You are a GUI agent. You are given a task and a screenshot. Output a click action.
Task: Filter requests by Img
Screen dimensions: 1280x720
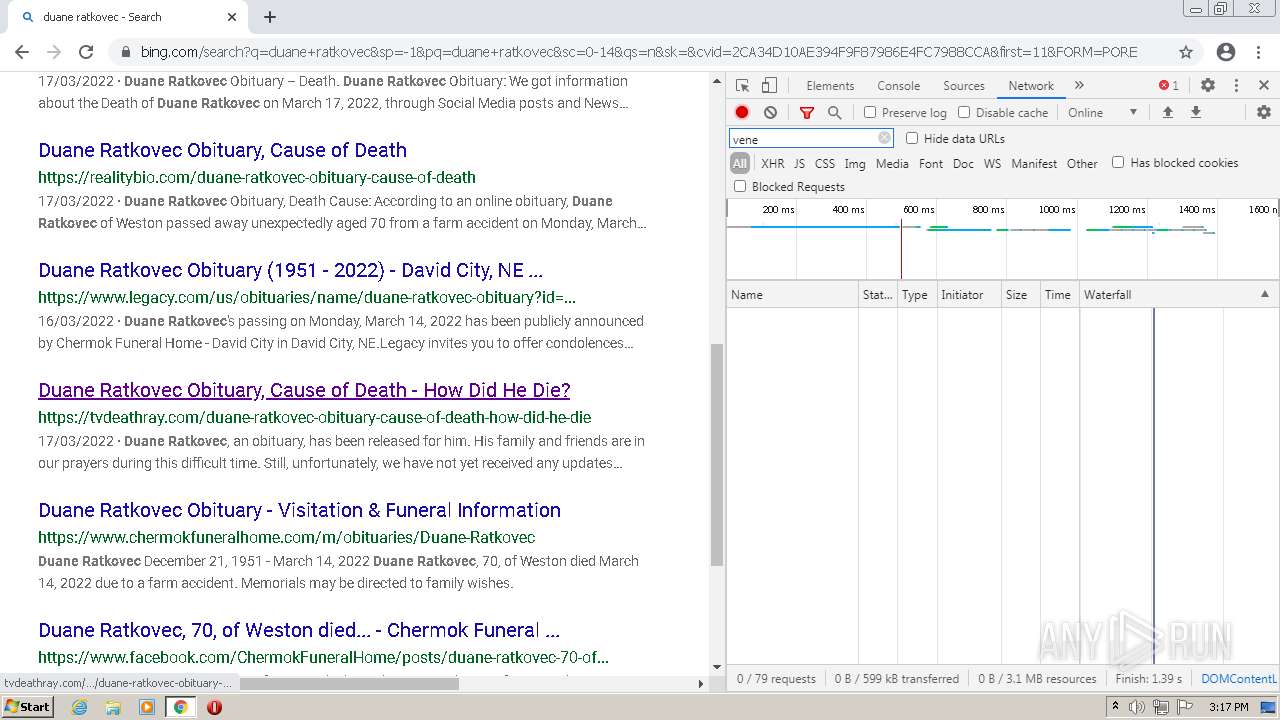tap(855, 163)
